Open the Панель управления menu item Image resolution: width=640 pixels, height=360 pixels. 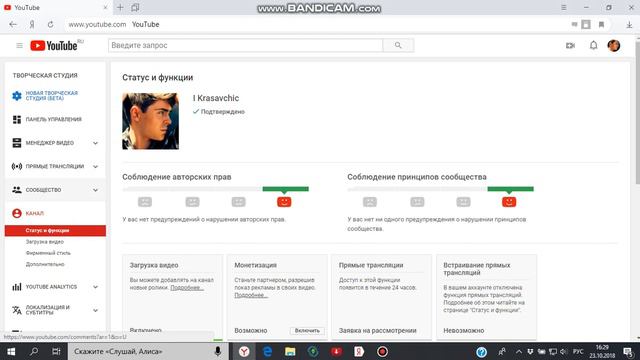pyautogui.click(x=53, y=119)
